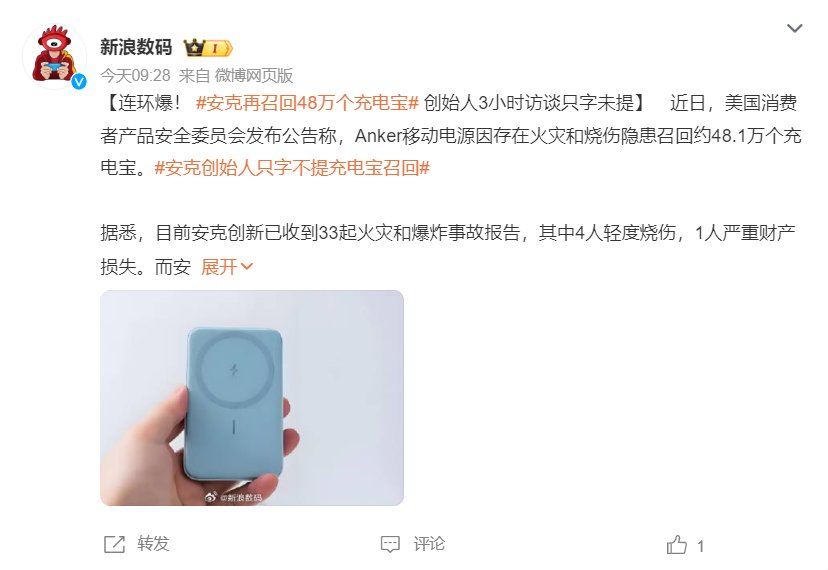Click the Weibo watermark logo on the photo
The height and width of the screenshot is (570, 828).
[211, 497]
